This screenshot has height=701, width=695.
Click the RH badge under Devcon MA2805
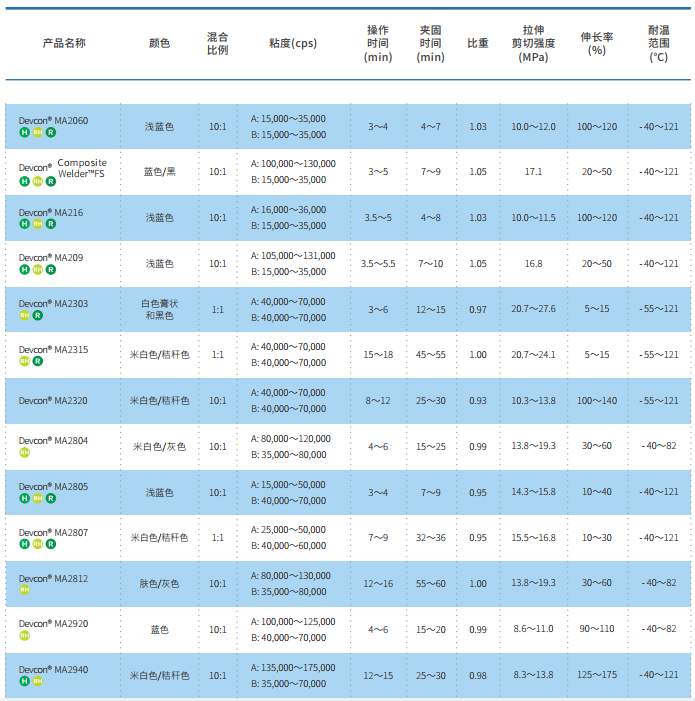(38, 498)
